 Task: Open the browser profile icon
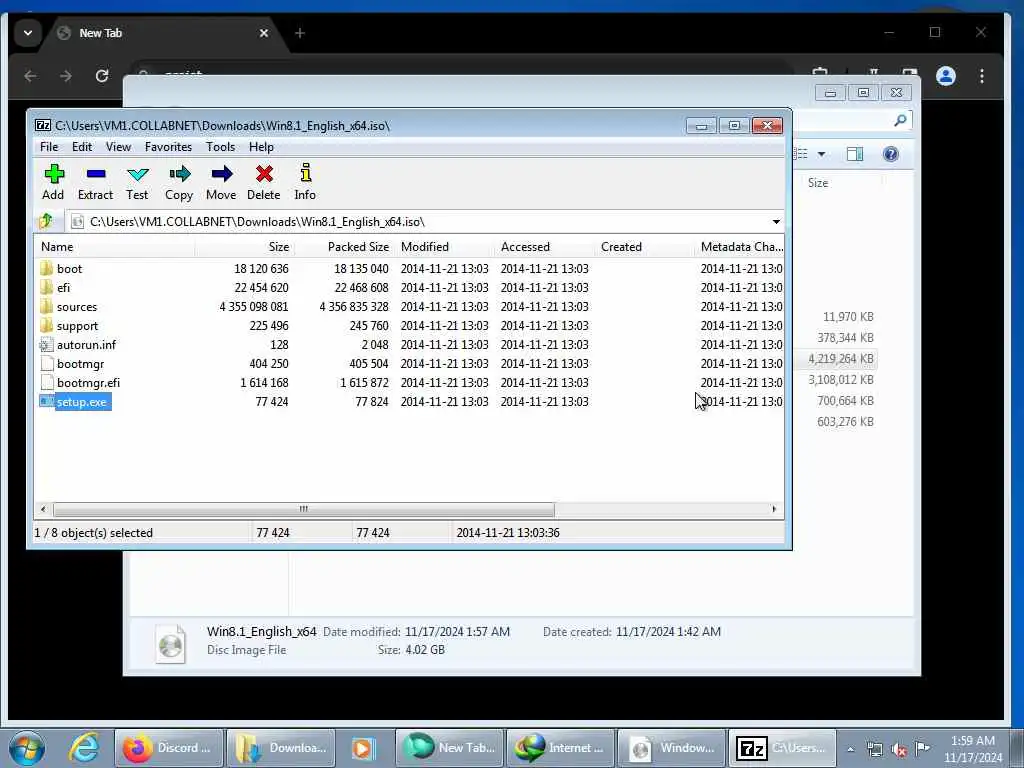click(946, 76)
